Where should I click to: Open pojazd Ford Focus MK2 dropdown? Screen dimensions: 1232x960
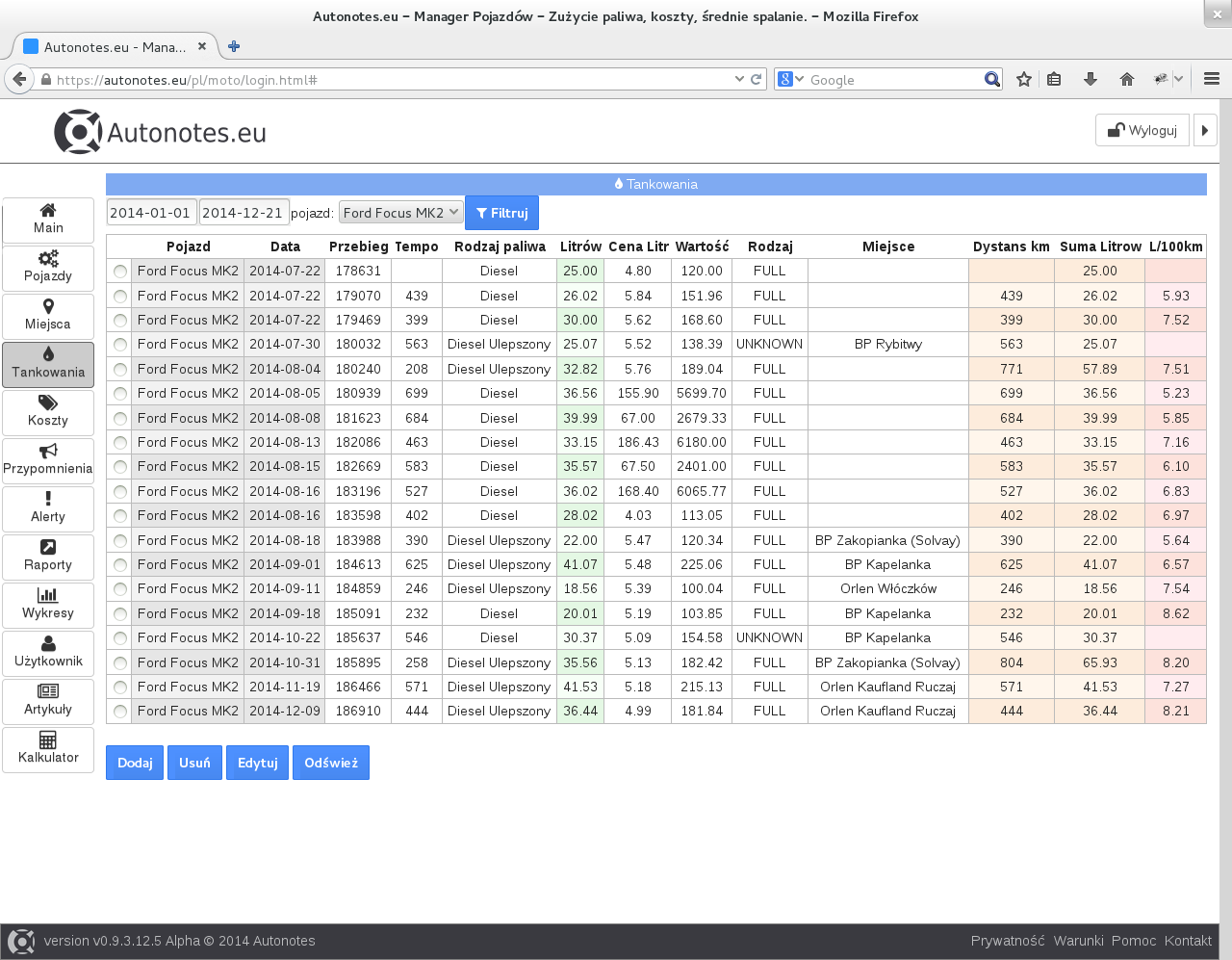coord(401,213)
